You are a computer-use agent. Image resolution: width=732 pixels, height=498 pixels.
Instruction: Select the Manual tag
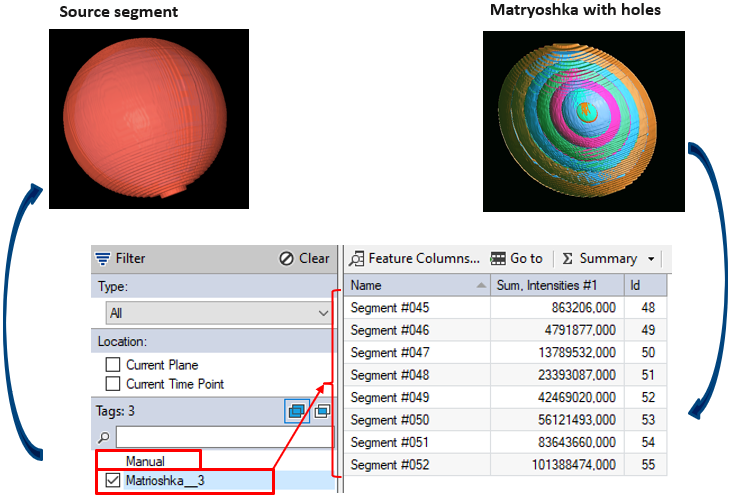pyautogui.click(x=146, y=461)
